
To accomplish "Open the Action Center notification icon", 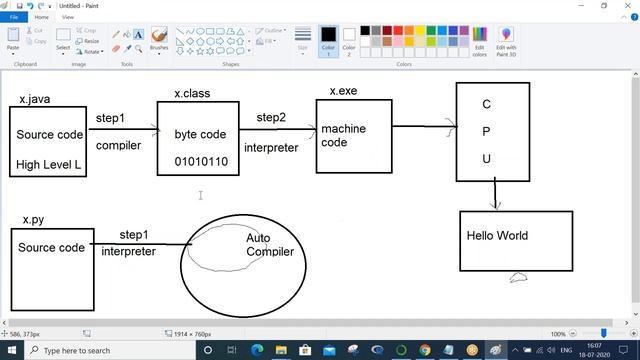I will [623, 350].
